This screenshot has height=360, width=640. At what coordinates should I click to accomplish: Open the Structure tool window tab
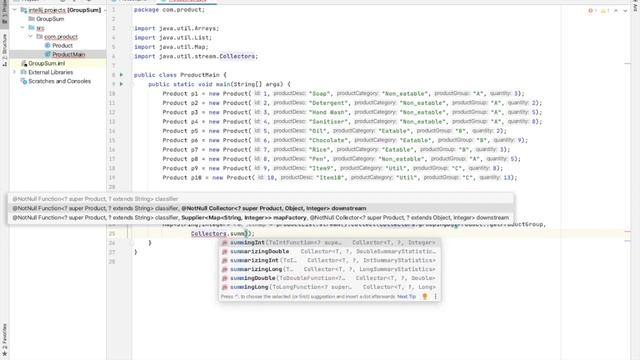tap(4, 50)
